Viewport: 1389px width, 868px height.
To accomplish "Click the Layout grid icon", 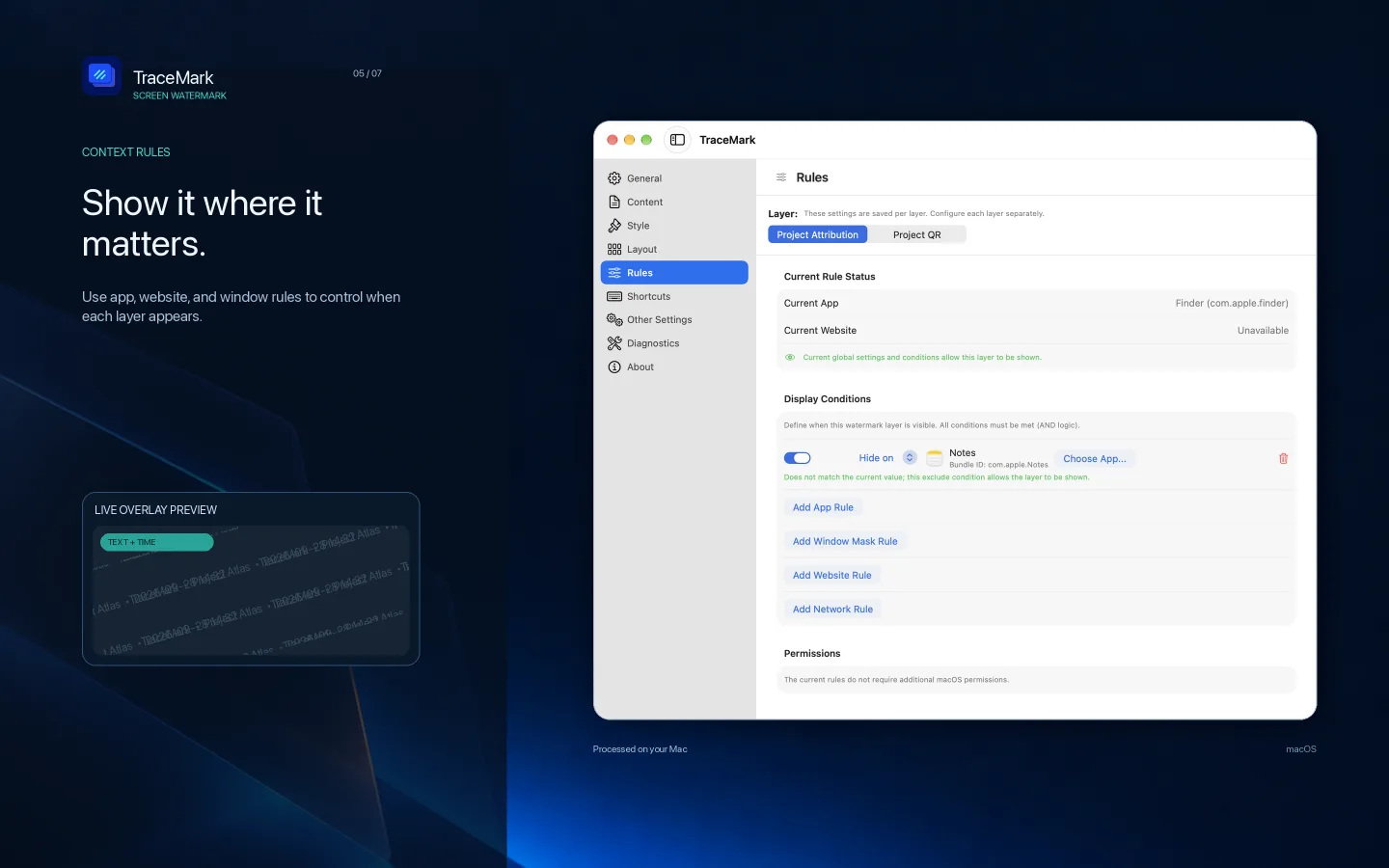I will pos(614,249).
